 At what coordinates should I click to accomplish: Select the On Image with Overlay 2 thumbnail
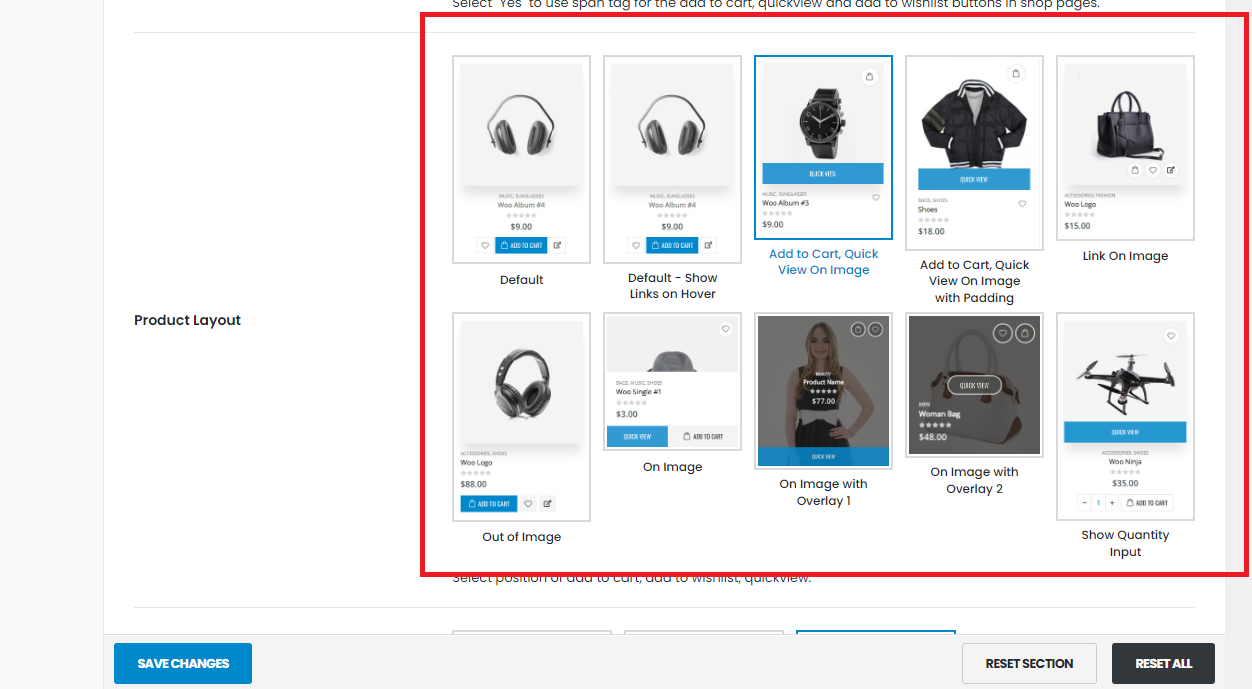click(x=974, y=385)
